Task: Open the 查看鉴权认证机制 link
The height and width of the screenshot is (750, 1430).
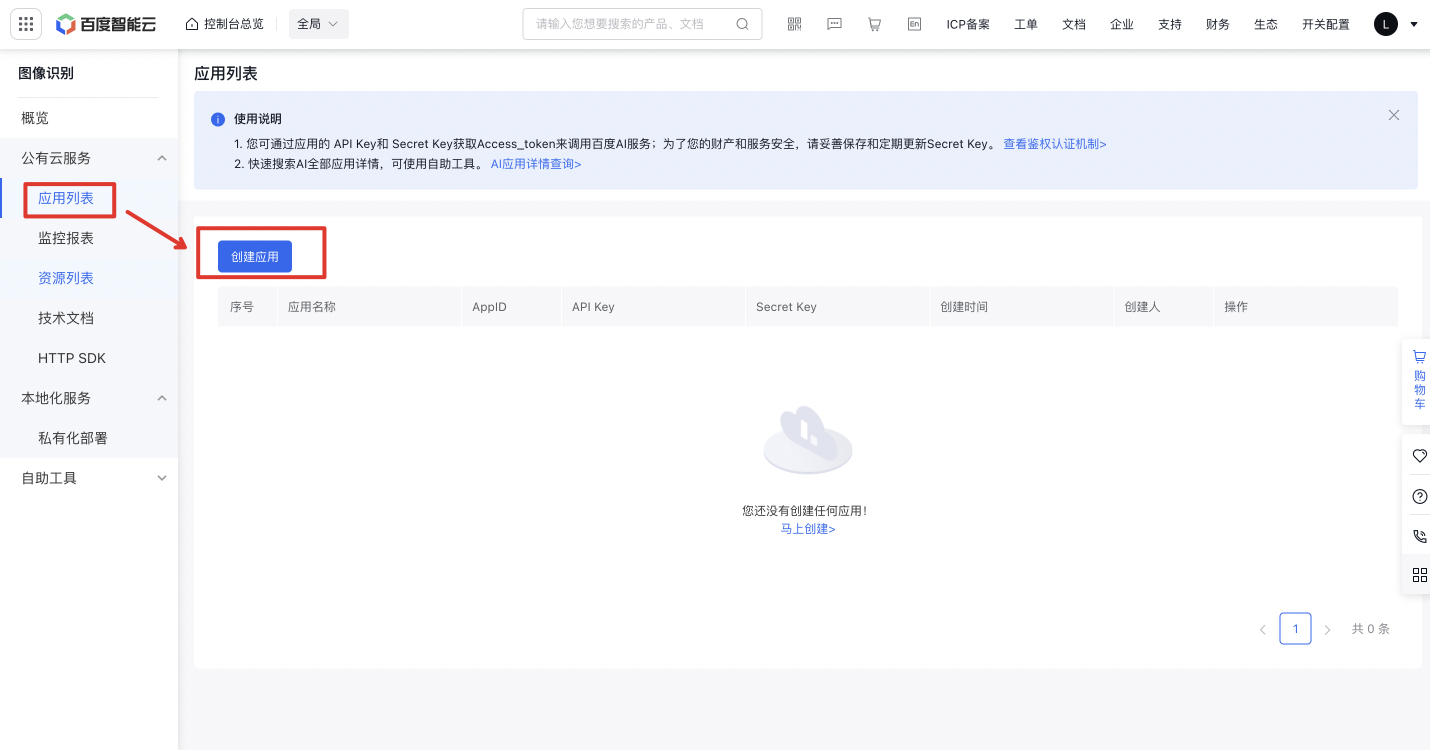Action: [1055, 144]
